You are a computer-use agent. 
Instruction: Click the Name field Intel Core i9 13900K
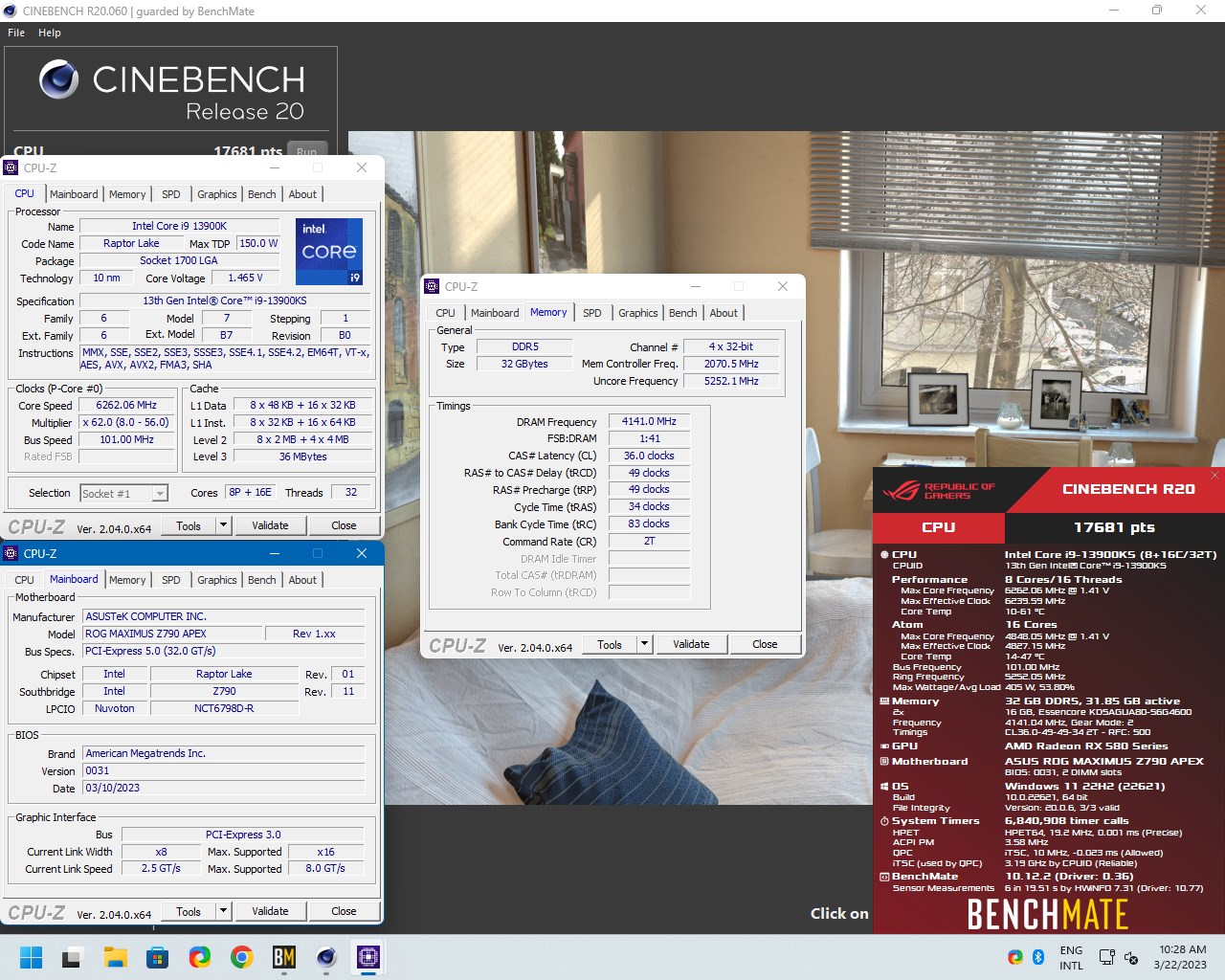tap(180, 227)
